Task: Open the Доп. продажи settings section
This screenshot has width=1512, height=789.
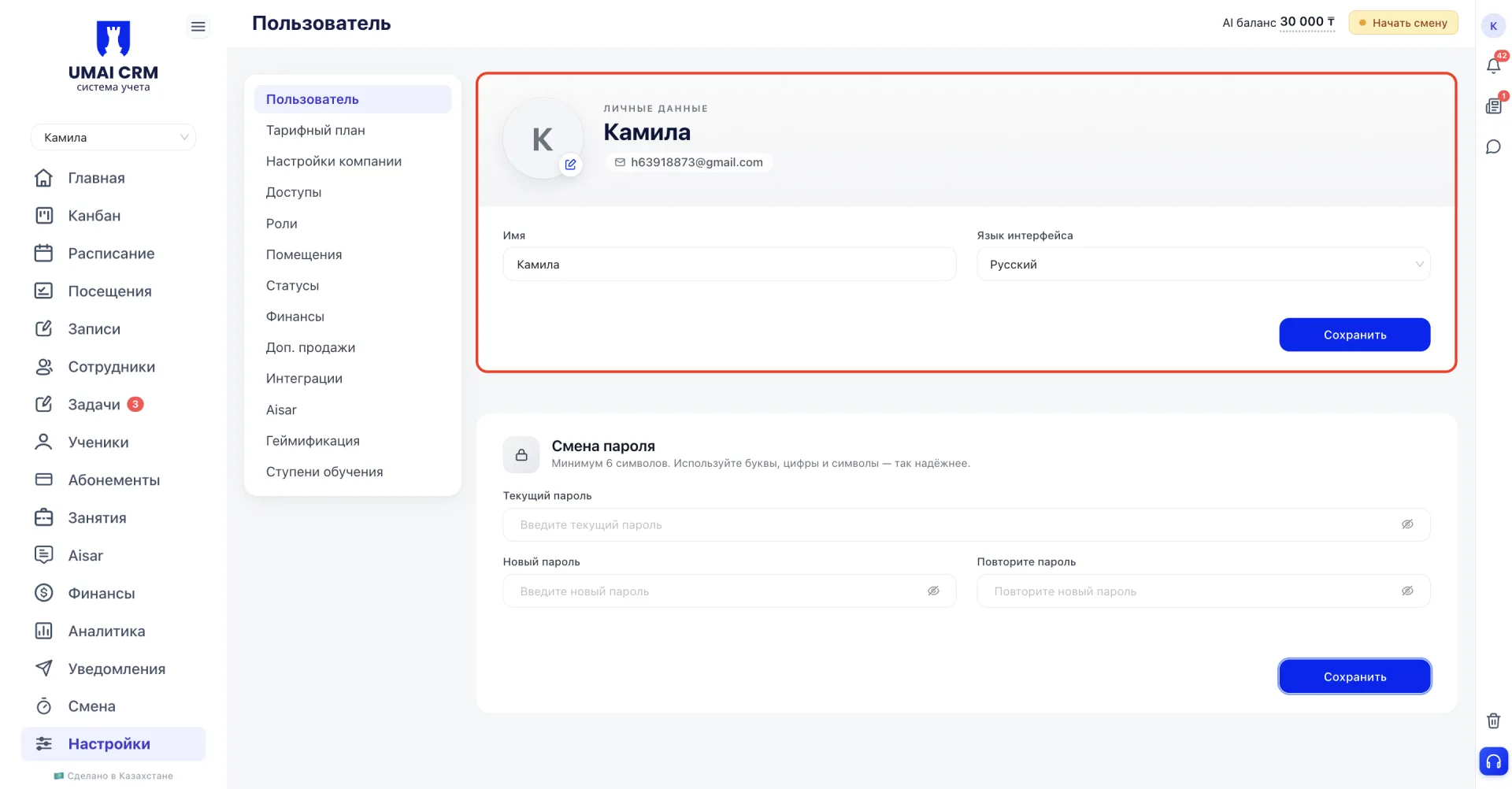Action: pyautogui.click(x=352, y=347)
